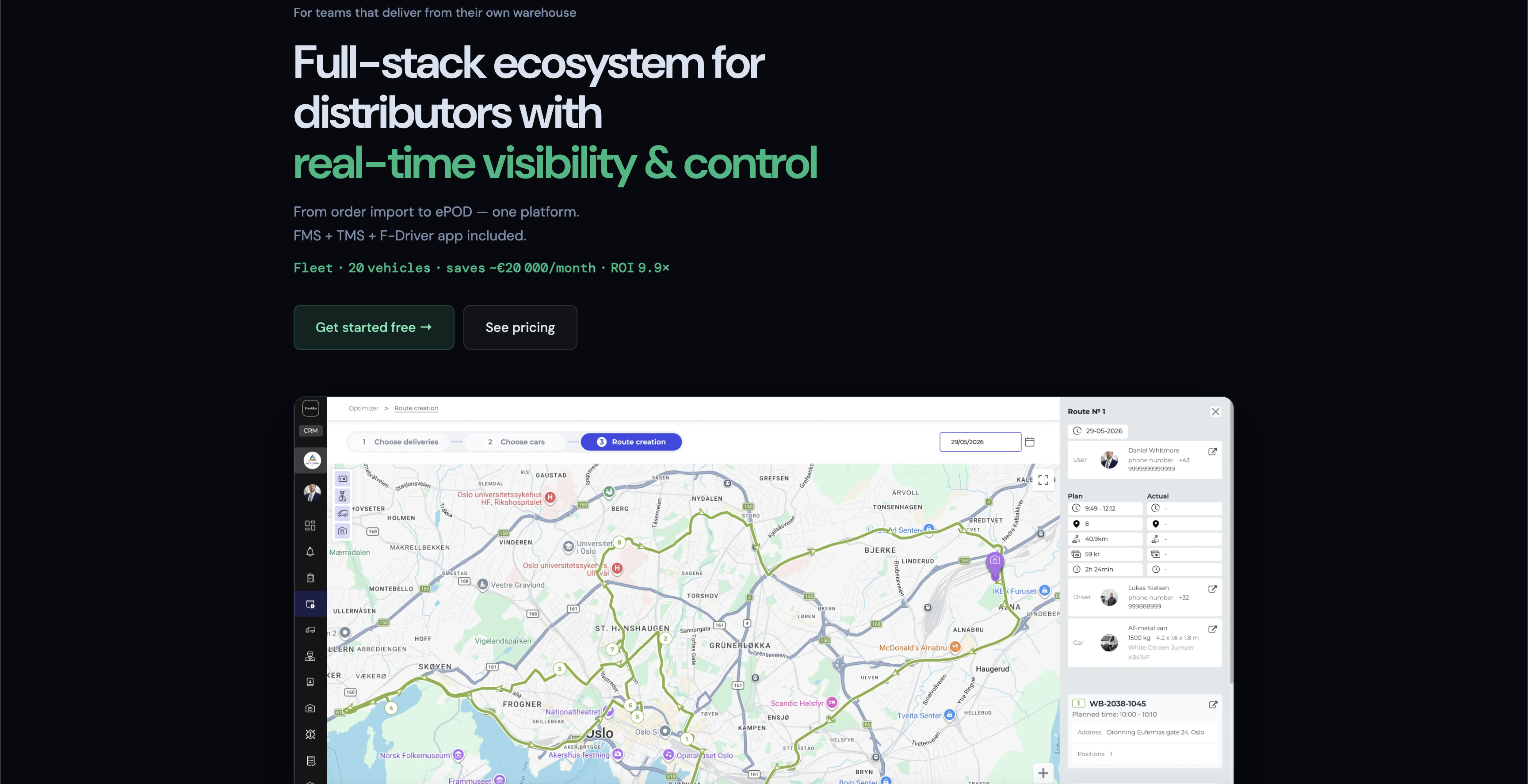
Task: Zoom in the map with plus button
Action: tap(1043, 773)
